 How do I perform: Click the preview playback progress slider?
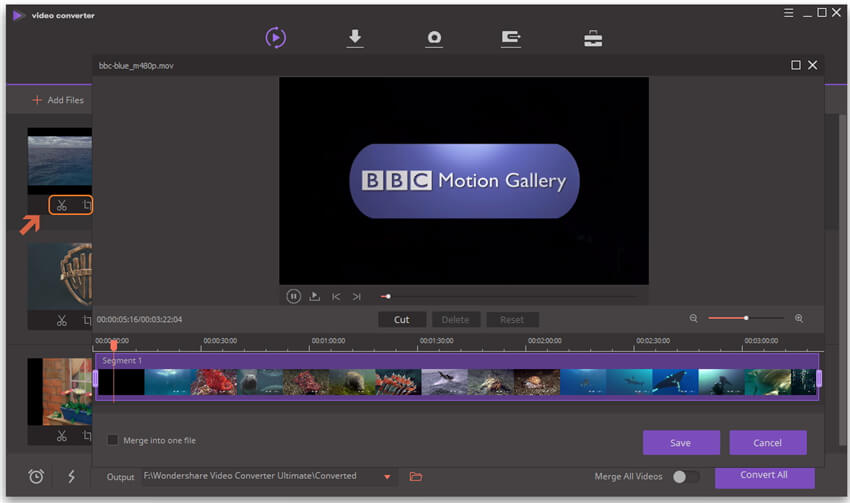[508, 296]
